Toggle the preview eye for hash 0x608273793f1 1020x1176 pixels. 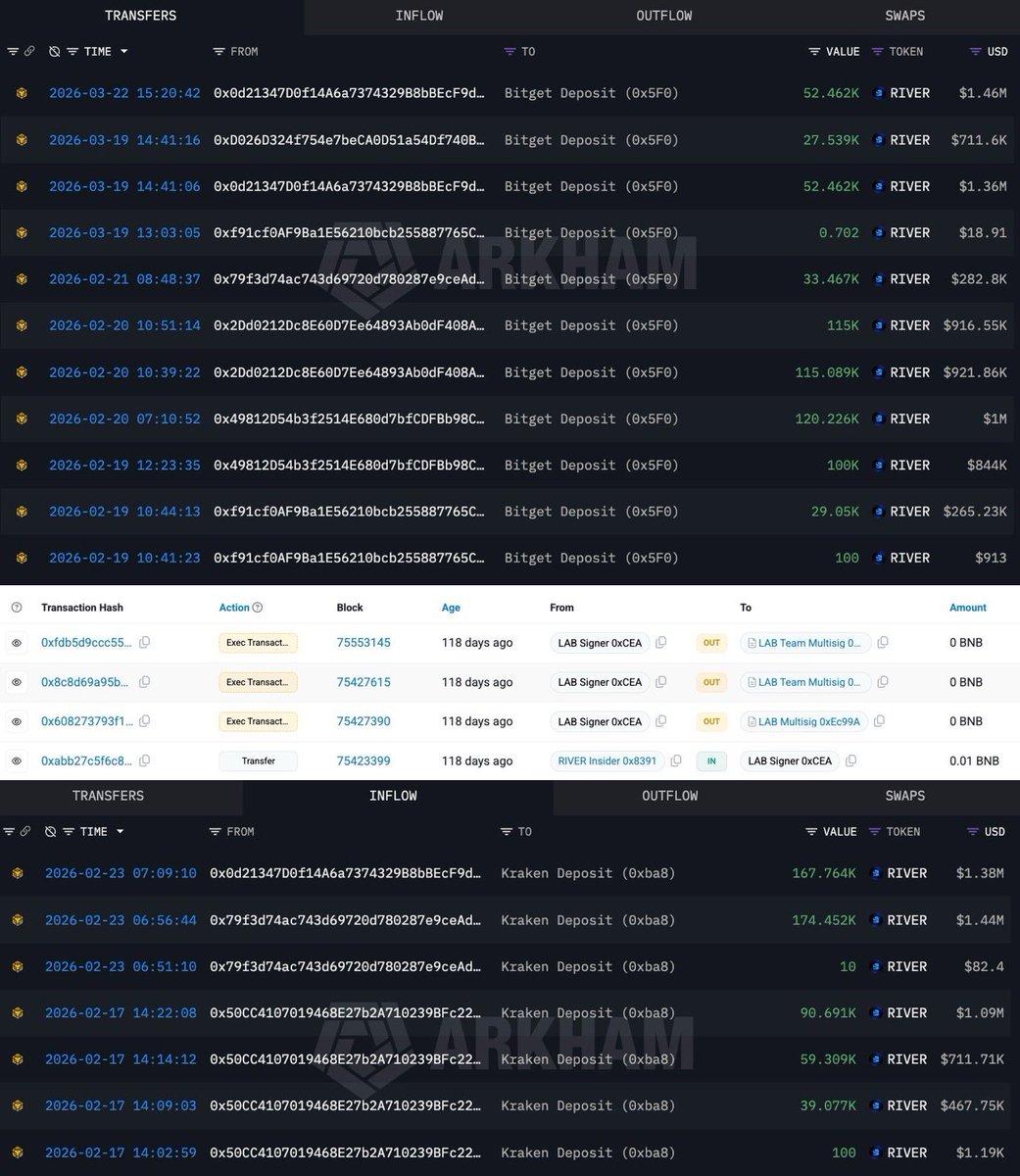tap(17, 721)
